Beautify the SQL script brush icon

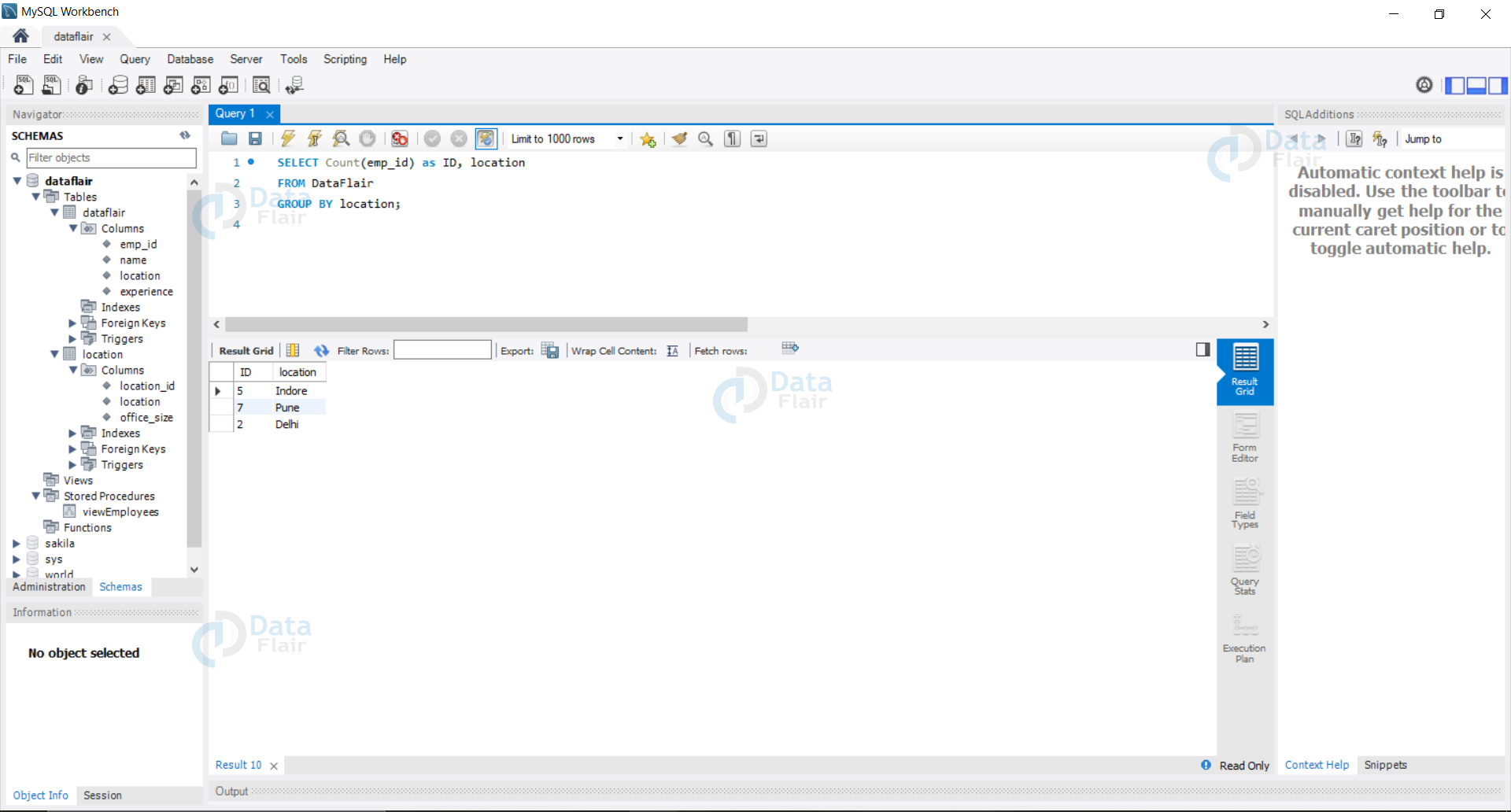pyautogui.click(x=679, y=138)
